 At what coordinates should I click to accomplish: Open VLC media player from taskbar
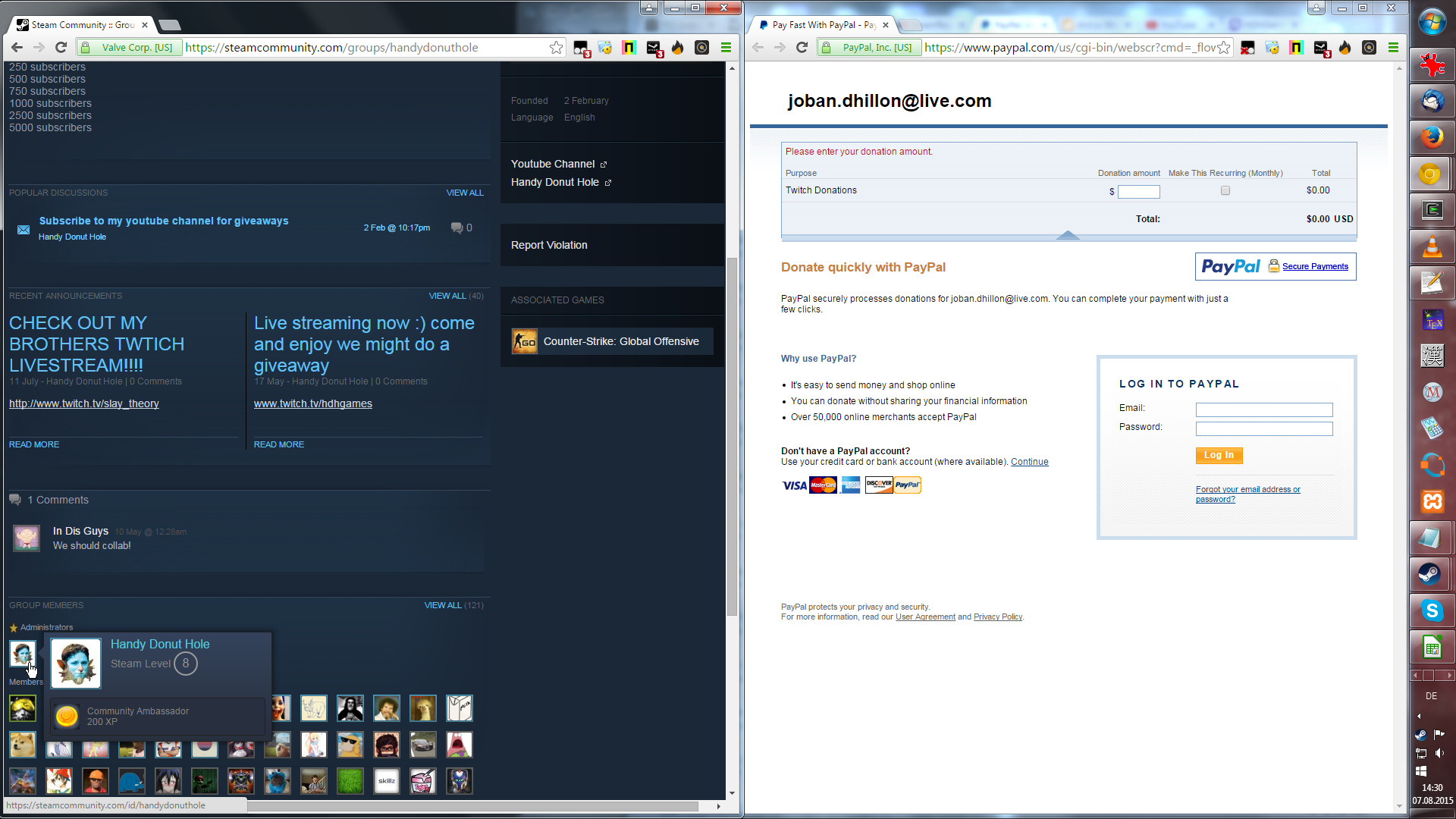coord(1431,247)
